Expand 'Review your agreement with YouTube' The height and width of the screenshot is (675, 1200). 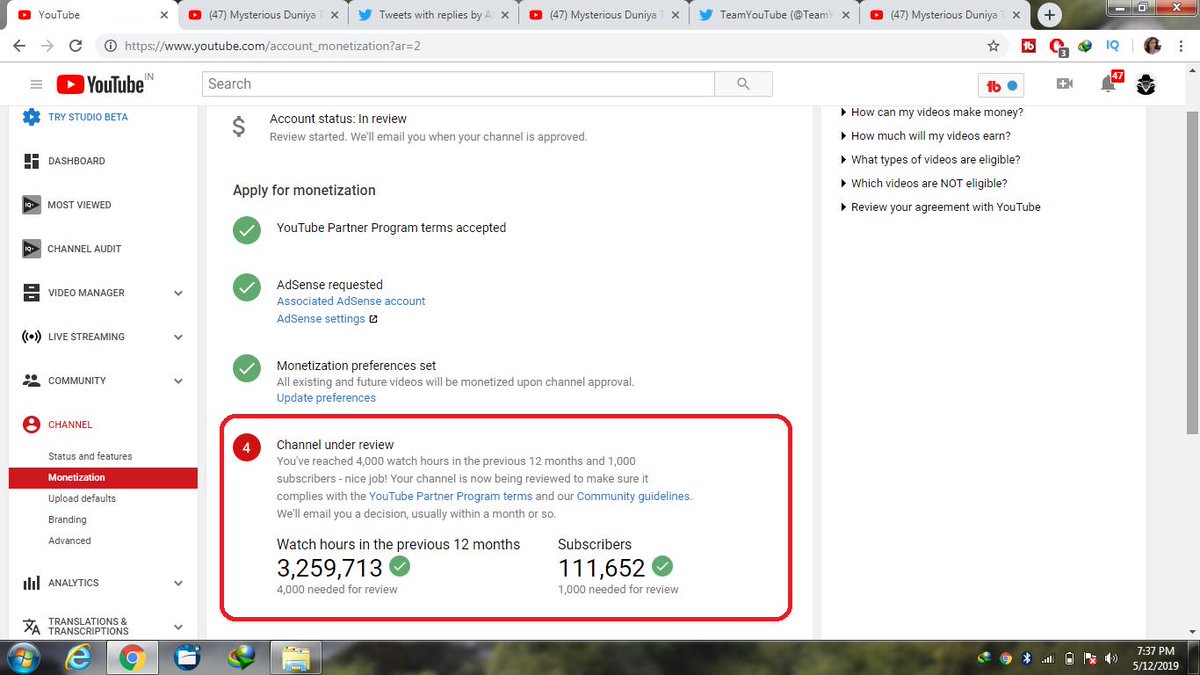click(940, 207)
